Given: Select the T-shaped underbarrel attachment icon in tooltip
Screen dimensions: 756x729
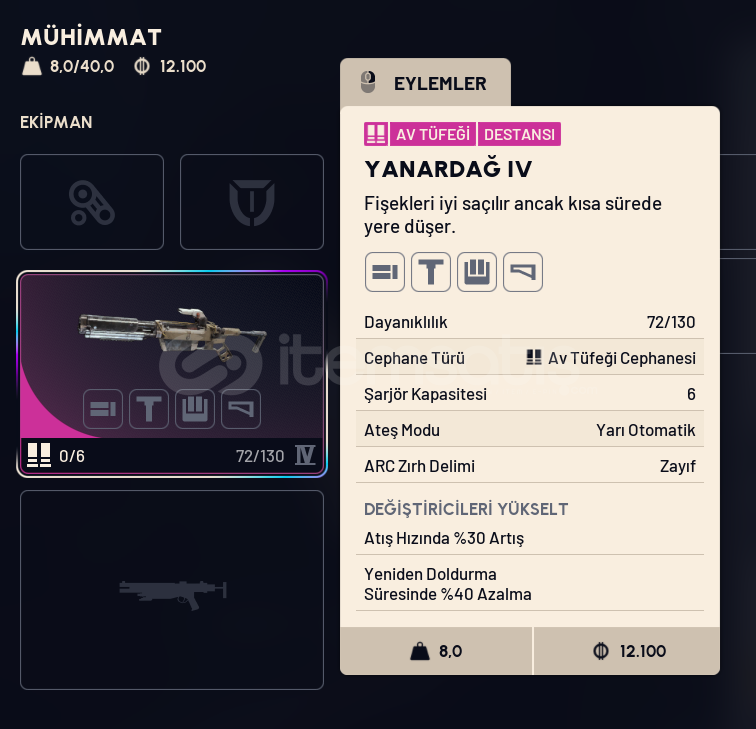Looking at the screenshot, I should click(x=431, y=272).
